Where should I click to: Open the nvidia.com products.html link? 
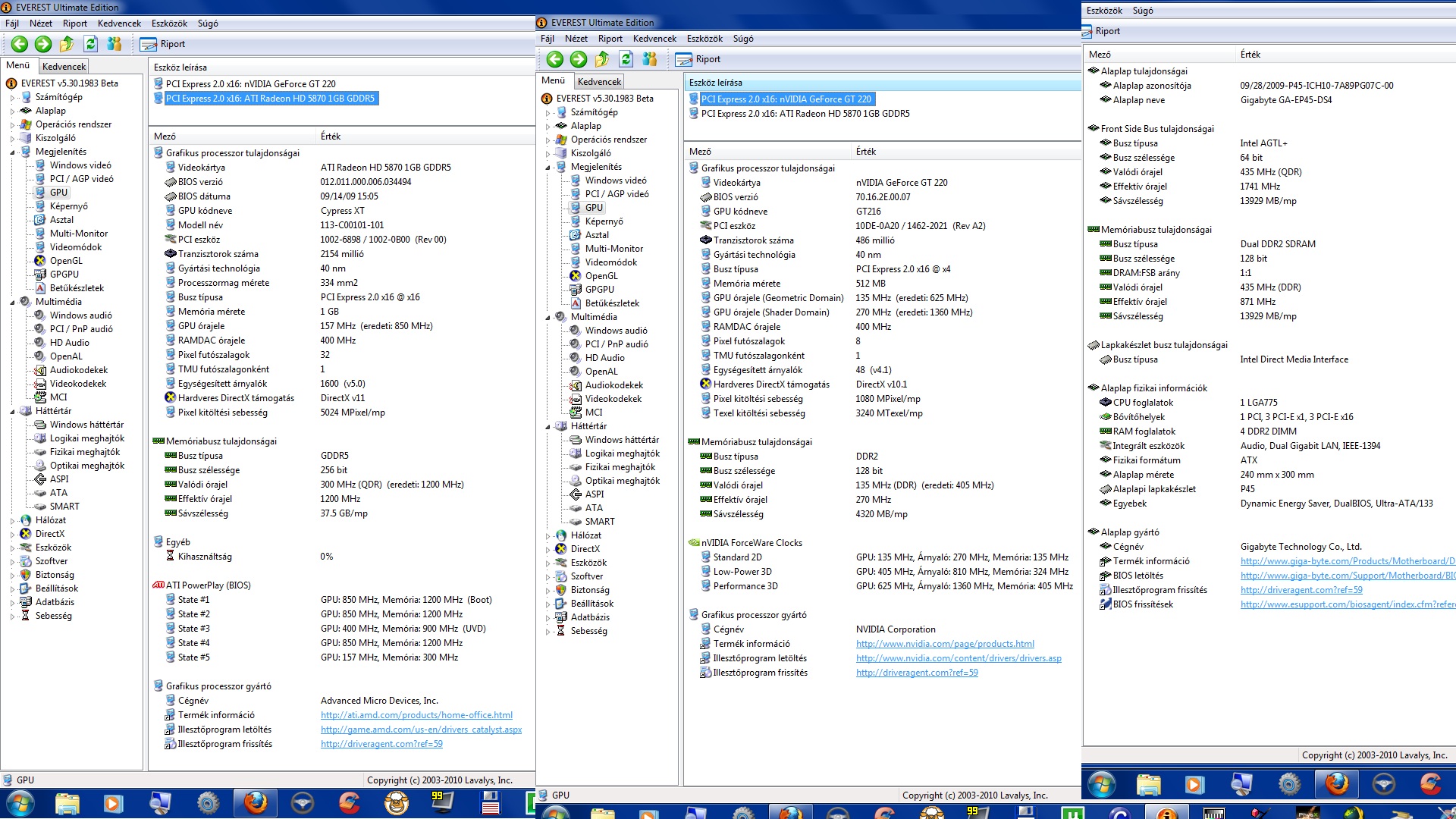tap(945, 644)
